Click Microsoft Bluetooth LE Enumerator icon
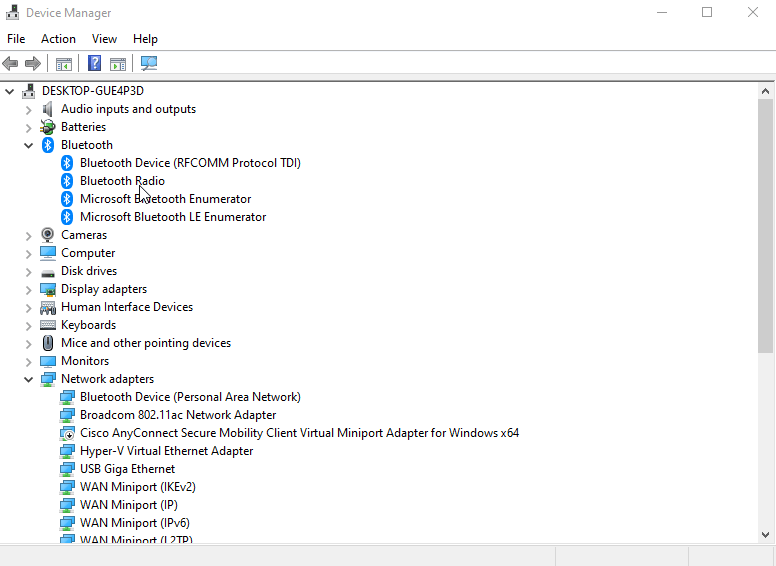This screenshot has height=566, width=776. pos(67,217)
